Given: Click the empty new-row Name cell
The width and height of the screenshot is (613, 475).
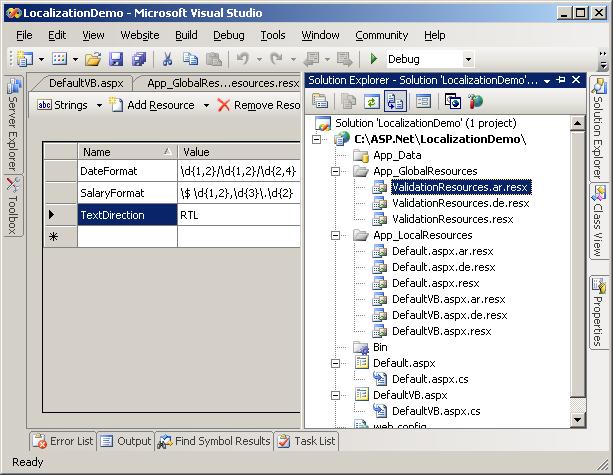Looking at the screenshot, I should [127, 237].
